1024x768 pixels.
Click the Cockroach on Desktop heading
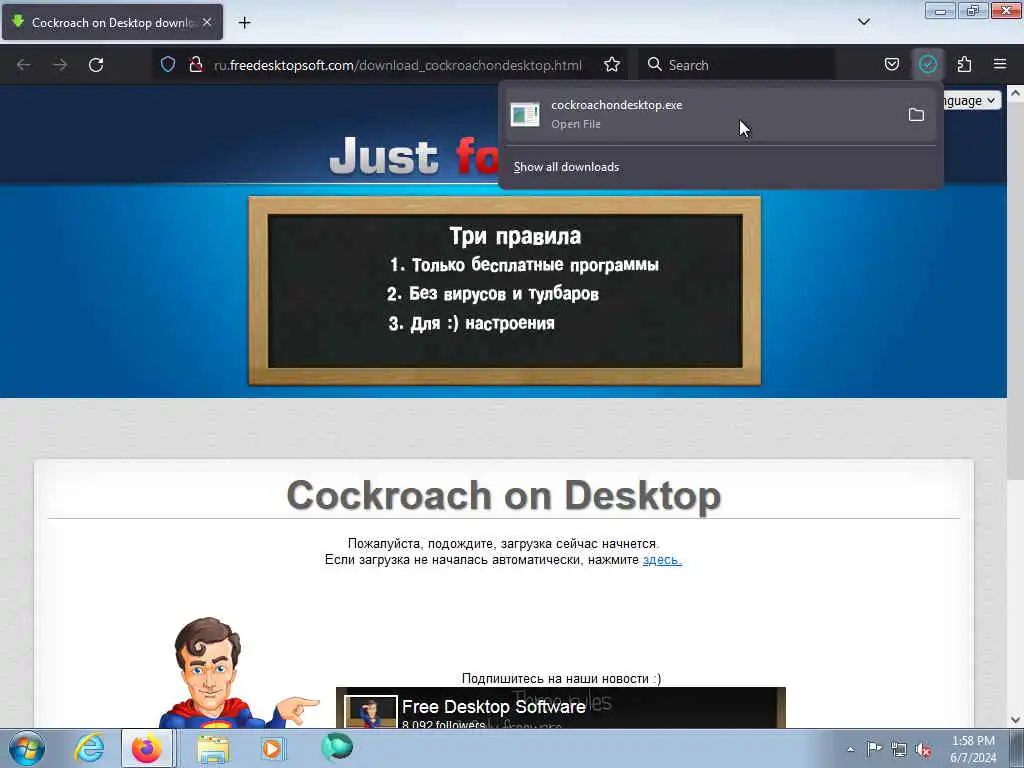(x=504, y=495)
